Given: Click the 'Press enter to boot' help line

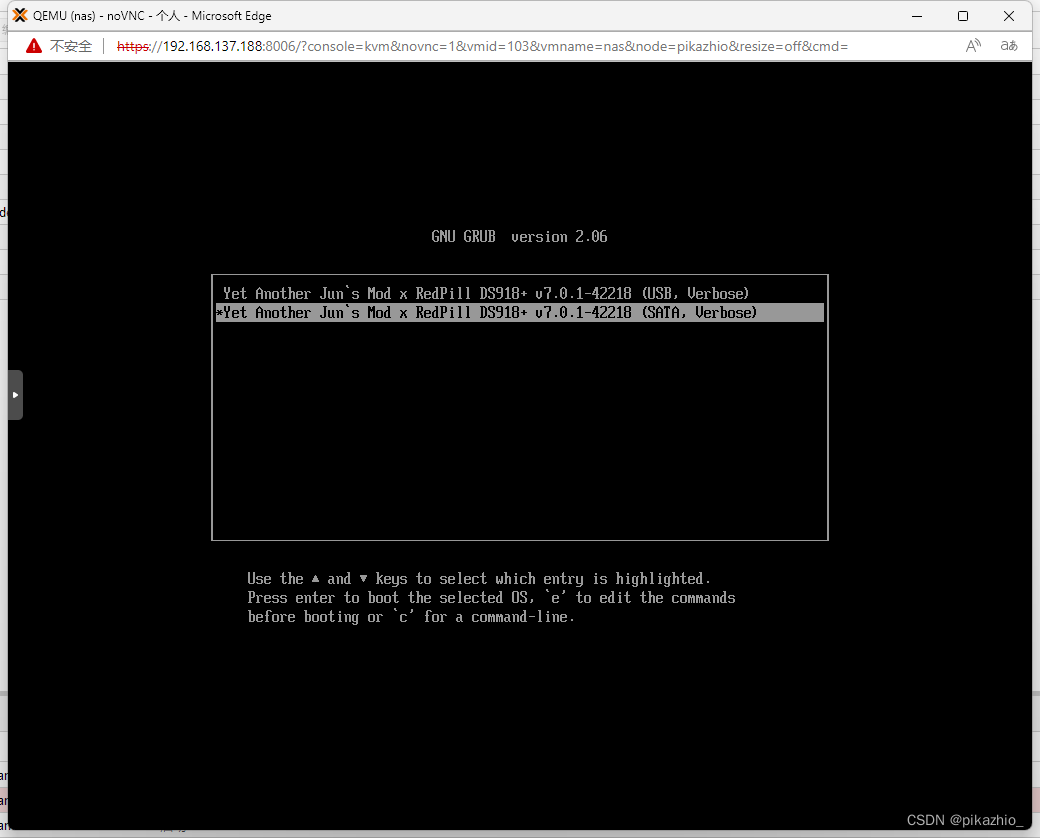Looking at the screenshot, I should (491, 598).
